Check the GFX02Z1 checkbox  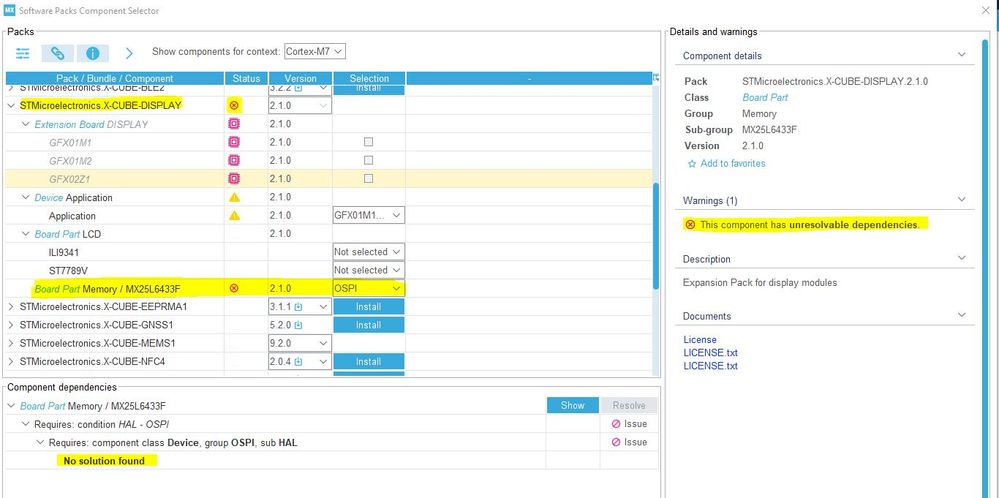368,178
